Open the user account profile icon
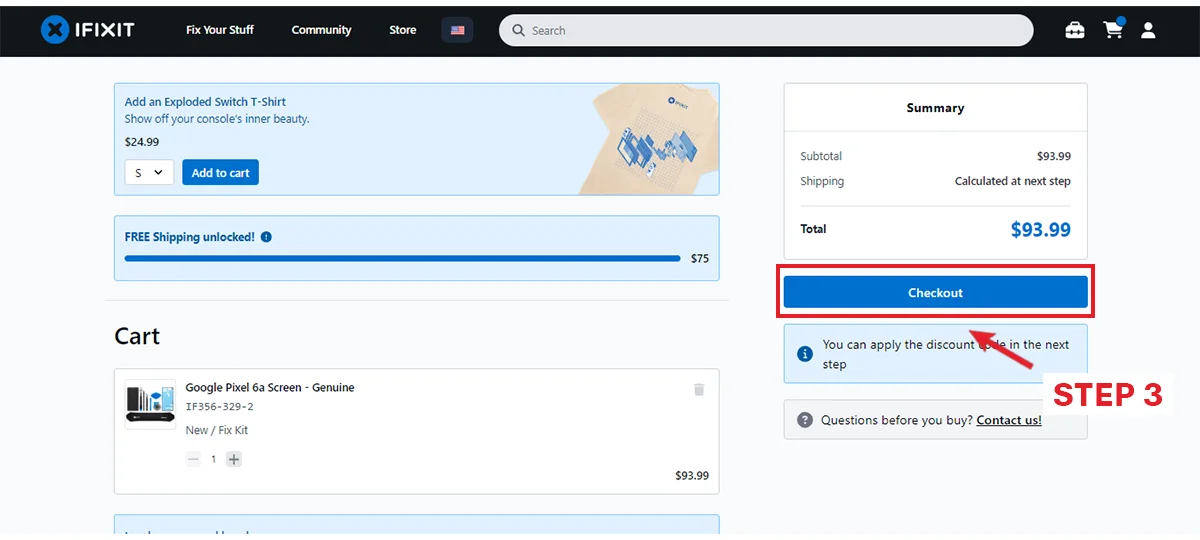This screenshot has width=1200, height=540. point(1148,30)
